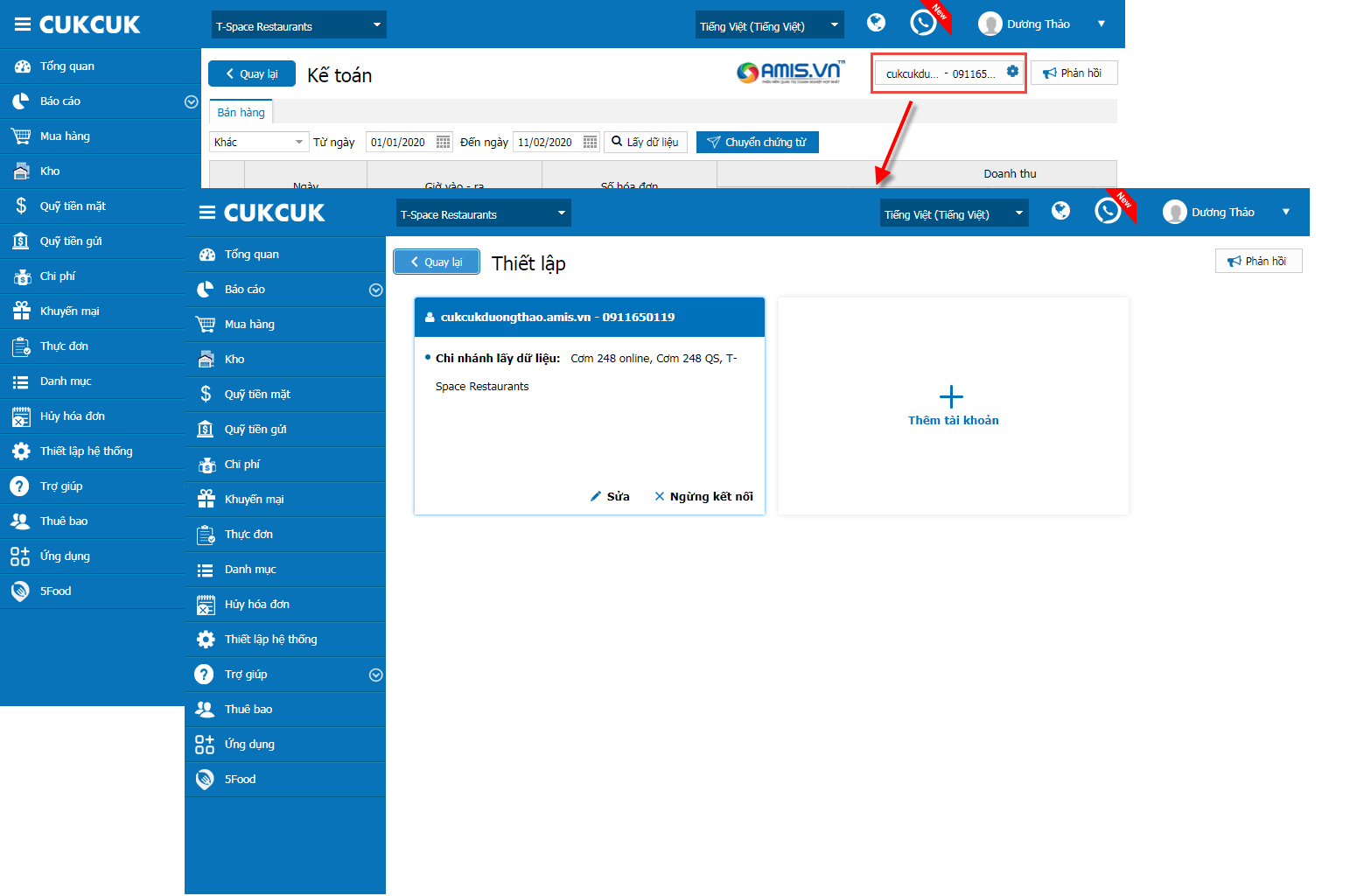This screenshot has width=1371, height=896.
Task: Open Thuê bao in front sidebar
Action: [x=285, y=709]
